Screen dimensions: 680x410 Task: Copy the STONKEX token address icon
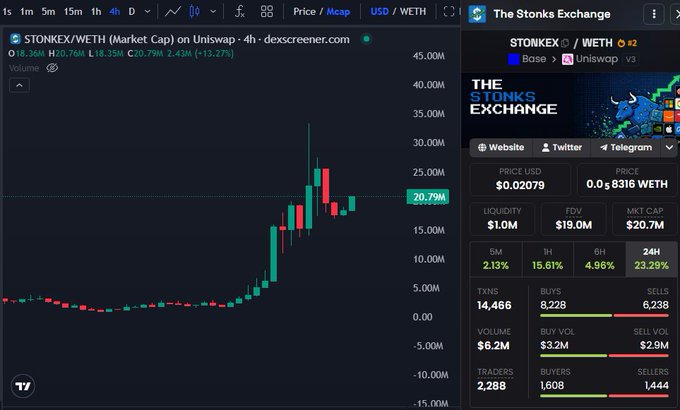pyautogui.click(x=565, y=43)
